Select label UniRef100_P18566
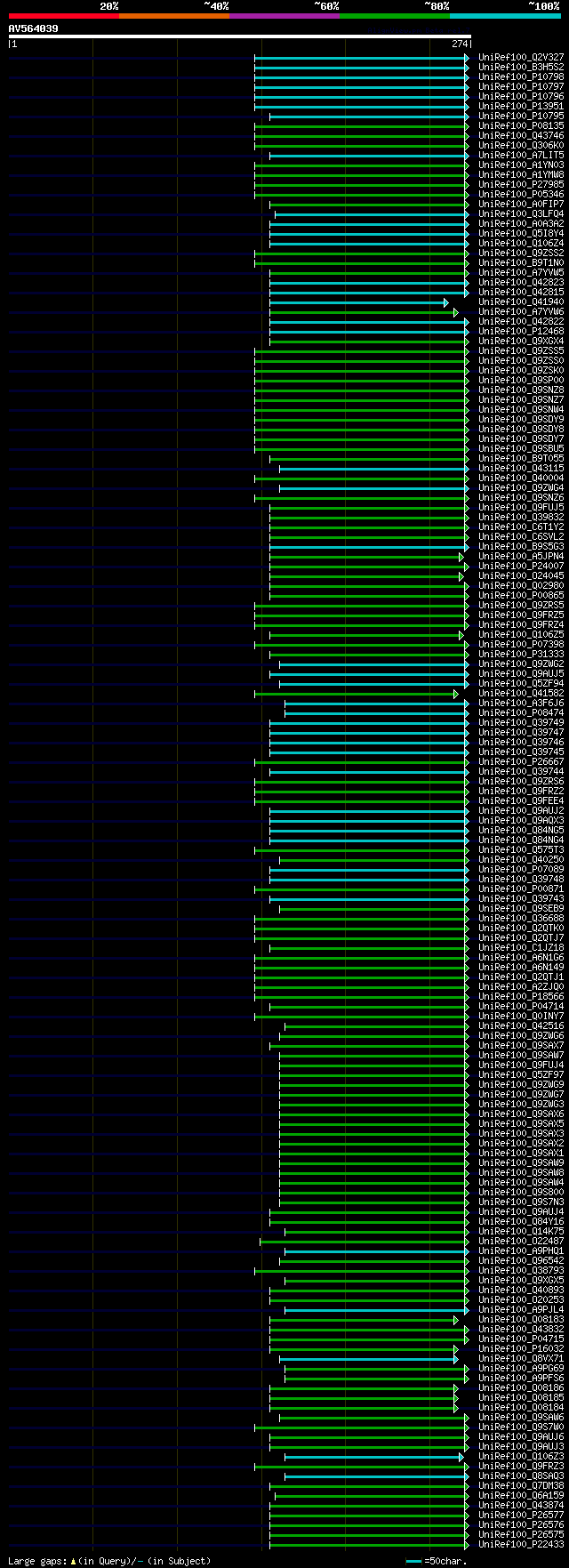Image resolution: width=569 pixels, height=1568 pixels. click(x=521, y=997)
